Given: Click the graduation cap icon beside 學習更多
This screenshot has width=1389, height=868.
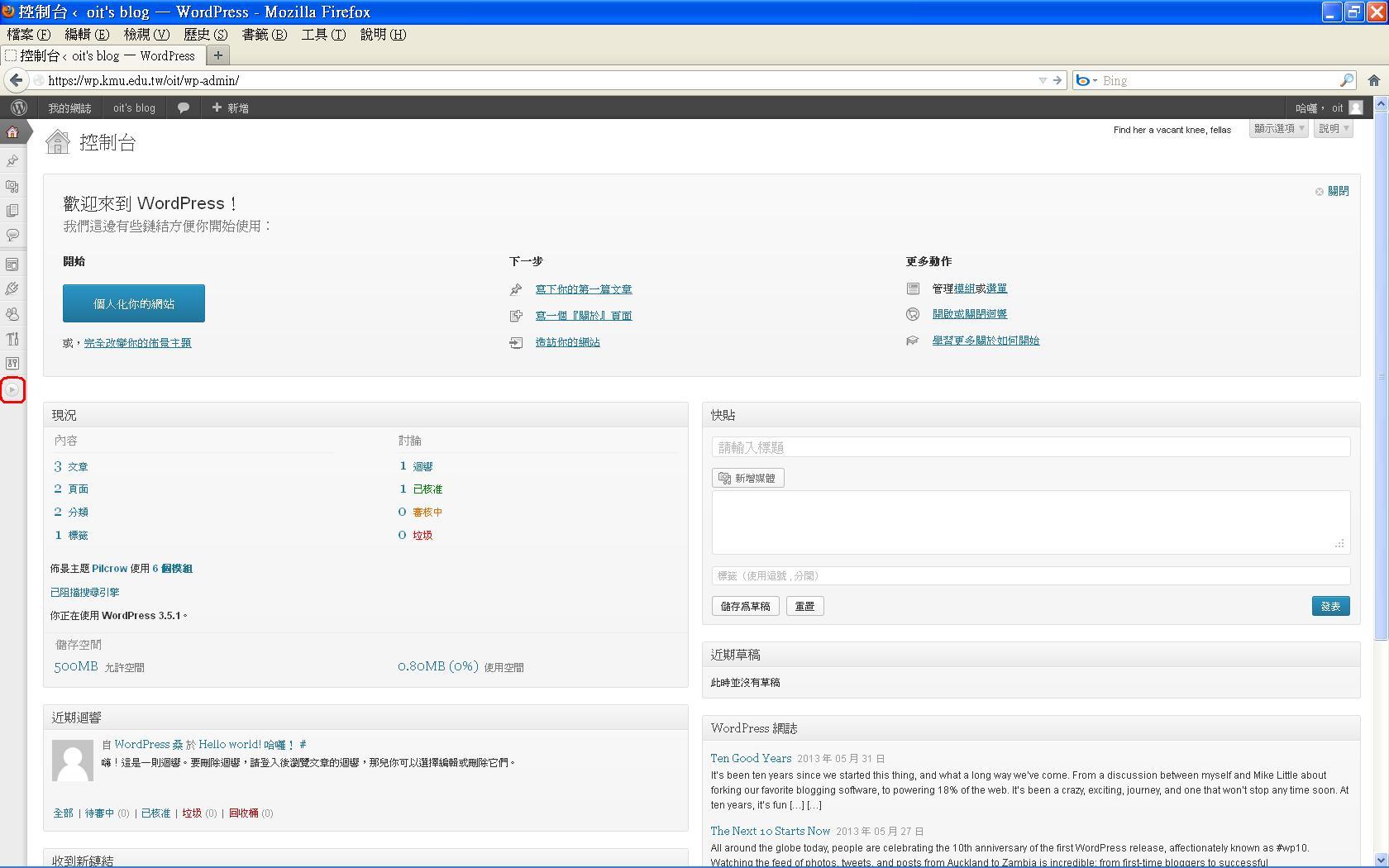Looking at the screenshot, I should click(913, 341).
